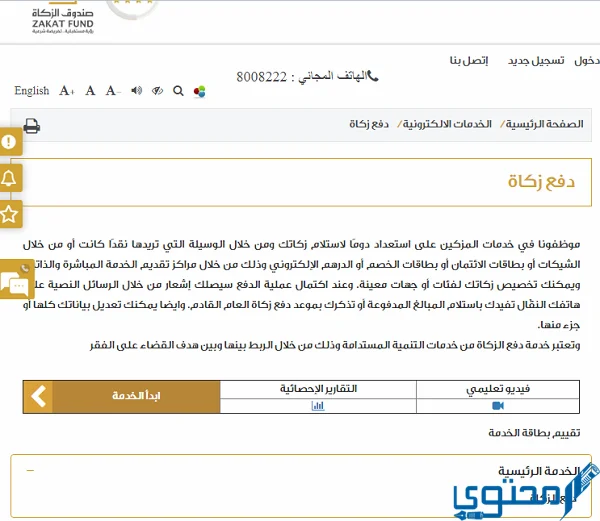Click the دفع زكاة page title
This screenshot has height=521, width=600.
(541, 181)
